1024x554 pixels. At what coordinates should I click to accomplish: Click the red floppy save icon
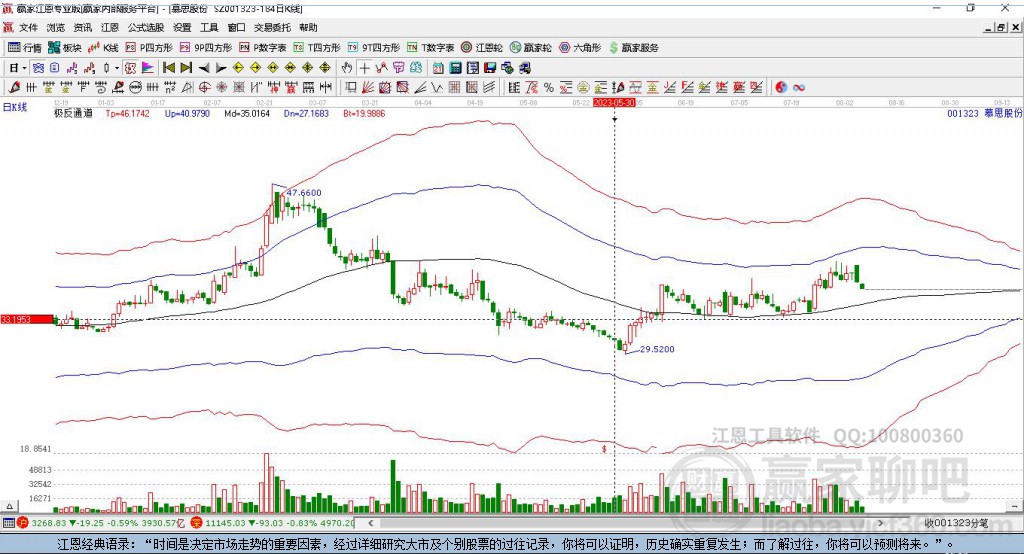pos(490,68)
